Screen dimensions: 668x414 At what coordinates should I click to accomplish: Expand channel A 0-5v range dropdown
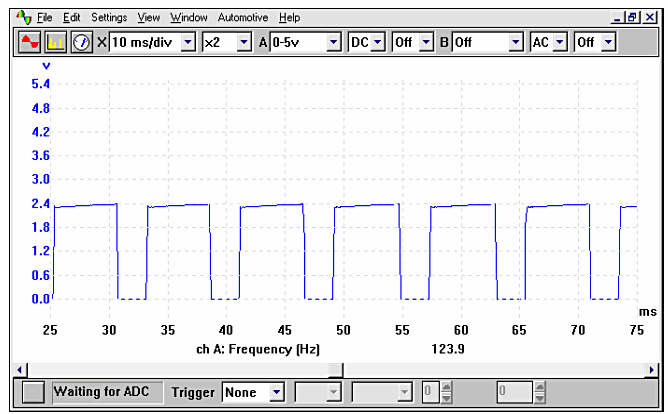(333, 43)
